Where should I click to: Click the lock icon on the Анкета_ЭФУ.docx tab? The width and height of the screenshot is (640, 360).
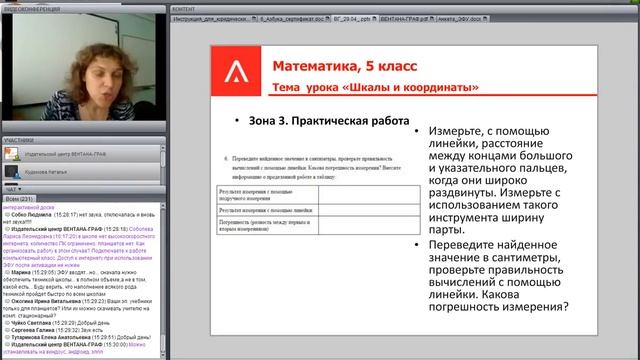click(485, 19)
